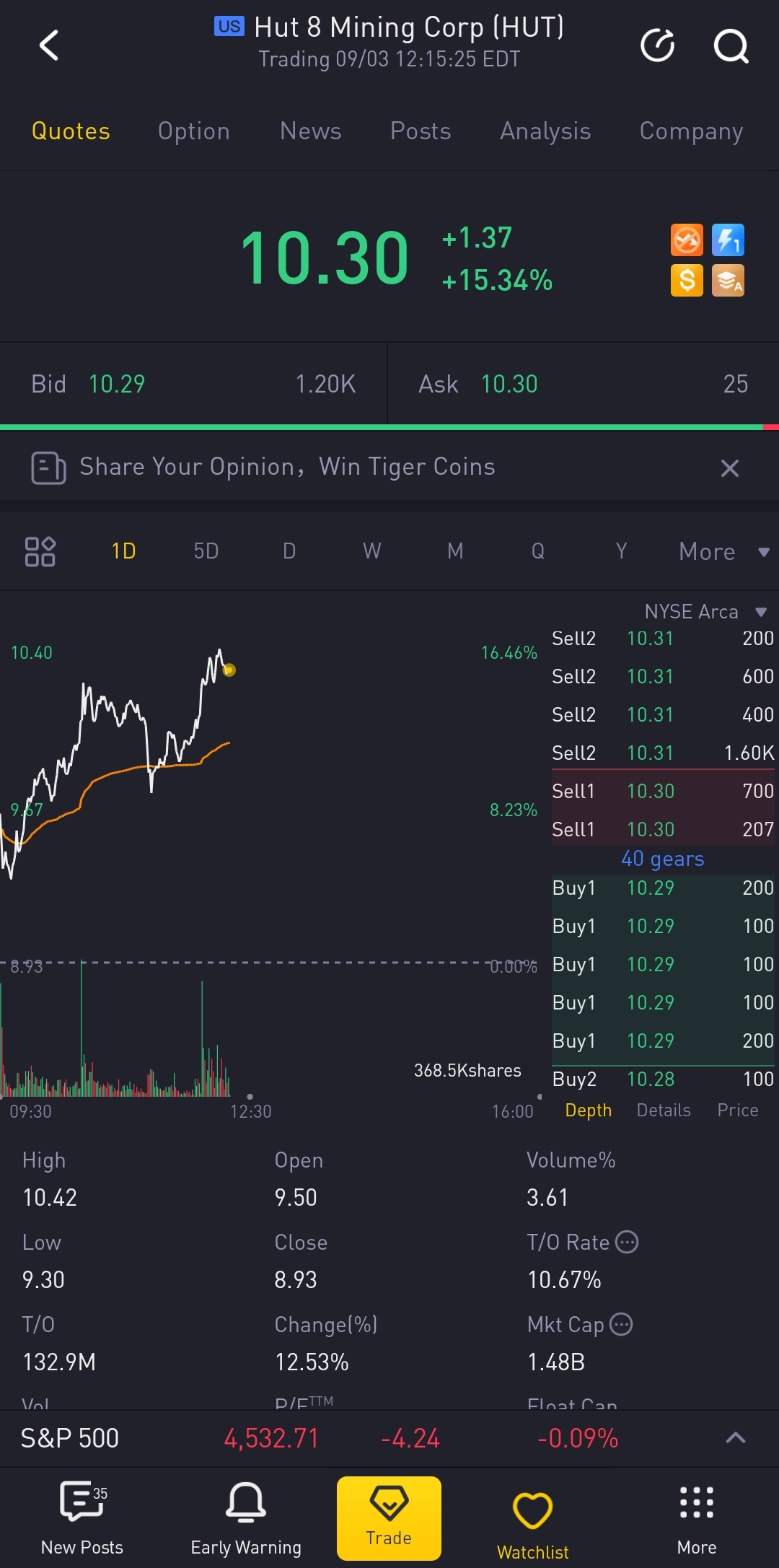Tap the orange circular badge icon
This screenshot has width=779, height=1568.
point(687,240)
